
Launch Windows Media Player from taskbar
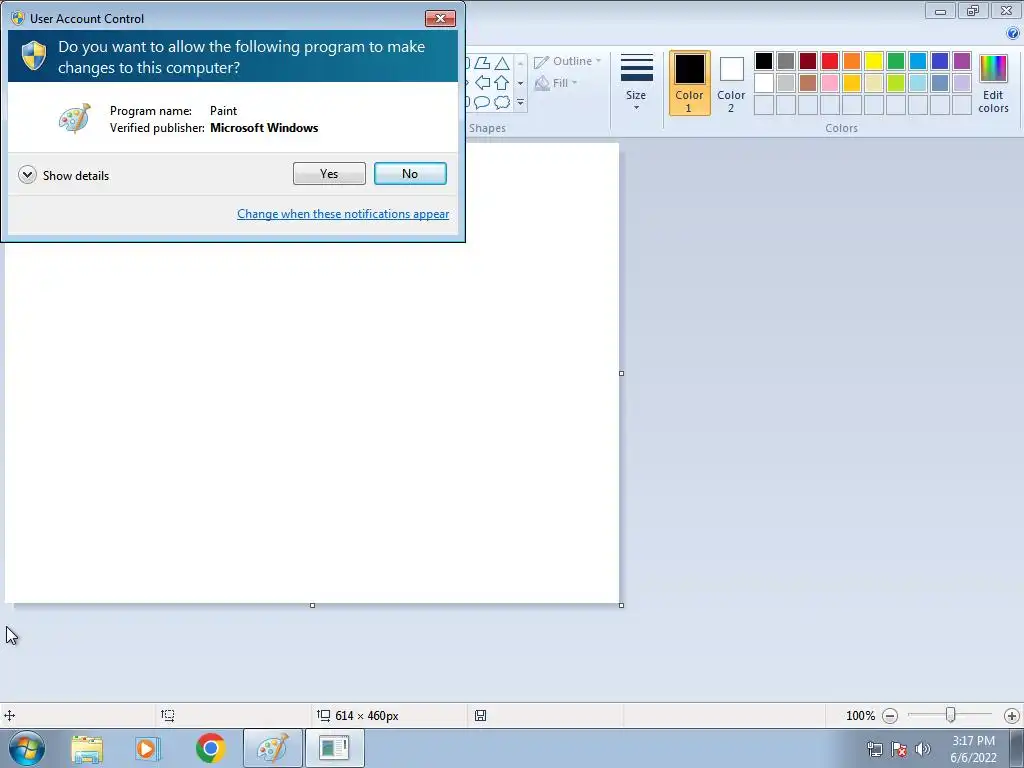tap(148, 748)
